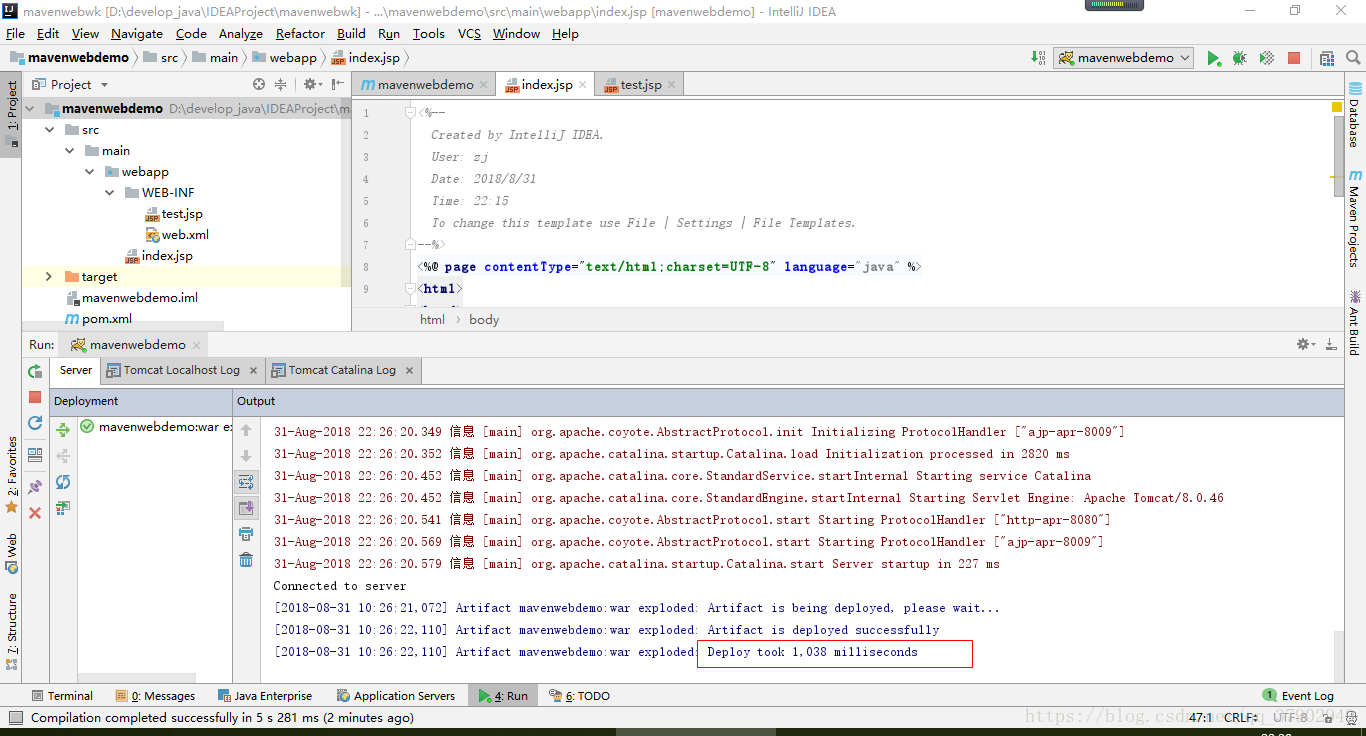Close Run tab with red X icon

click(35, 512)
